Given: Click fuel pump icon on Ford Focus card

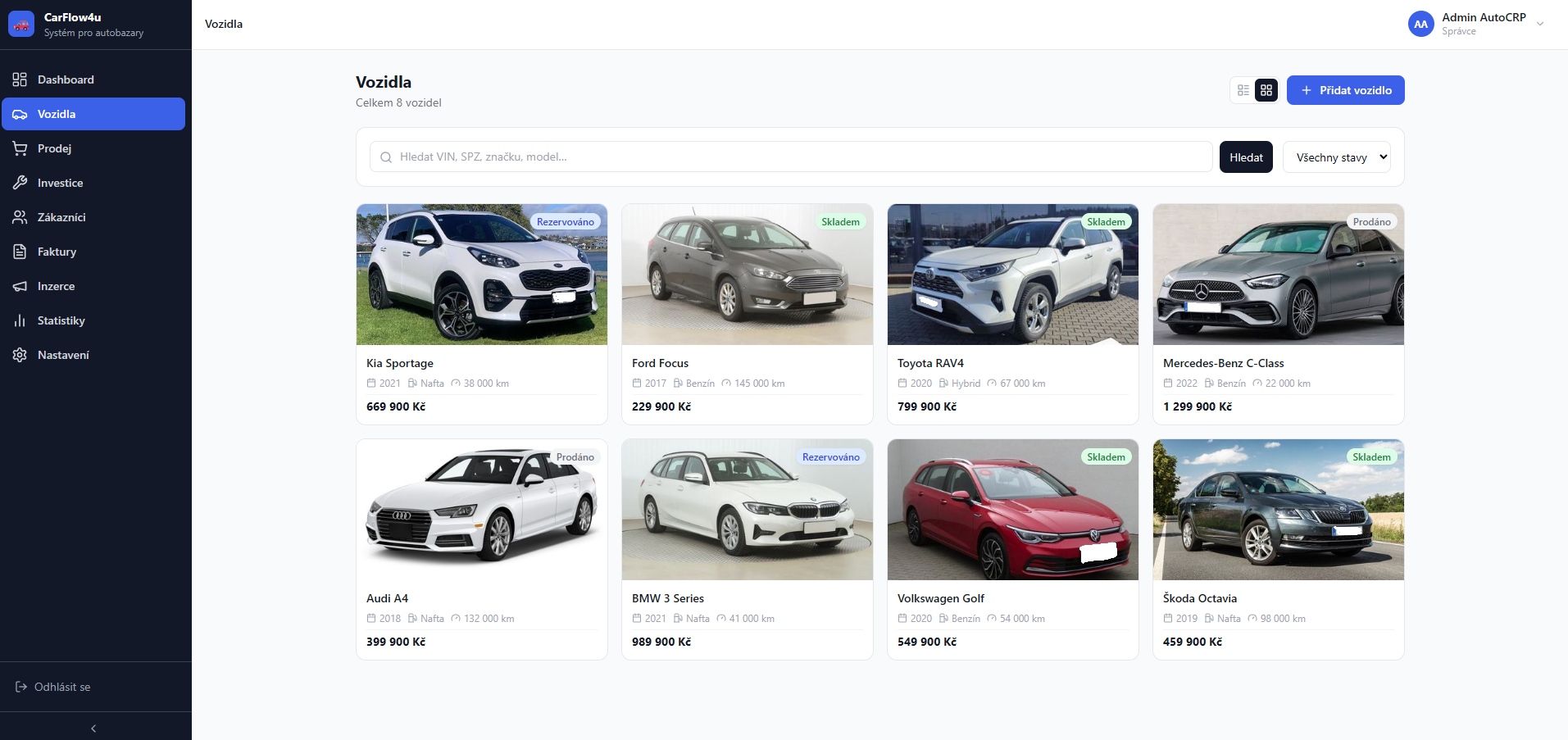Looking at the screenshot, I should (678, 383).
